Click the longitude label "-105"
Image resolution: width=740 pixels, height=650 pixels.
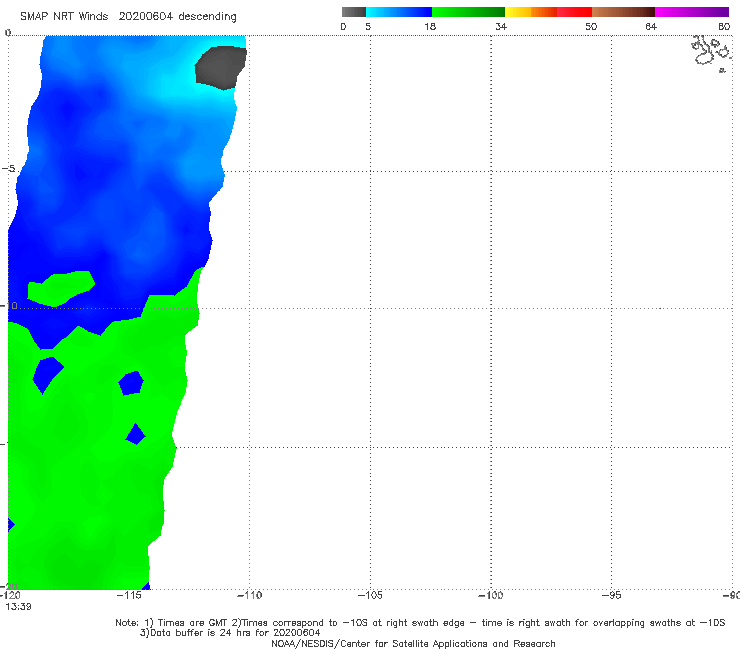(x=370, y=595)
